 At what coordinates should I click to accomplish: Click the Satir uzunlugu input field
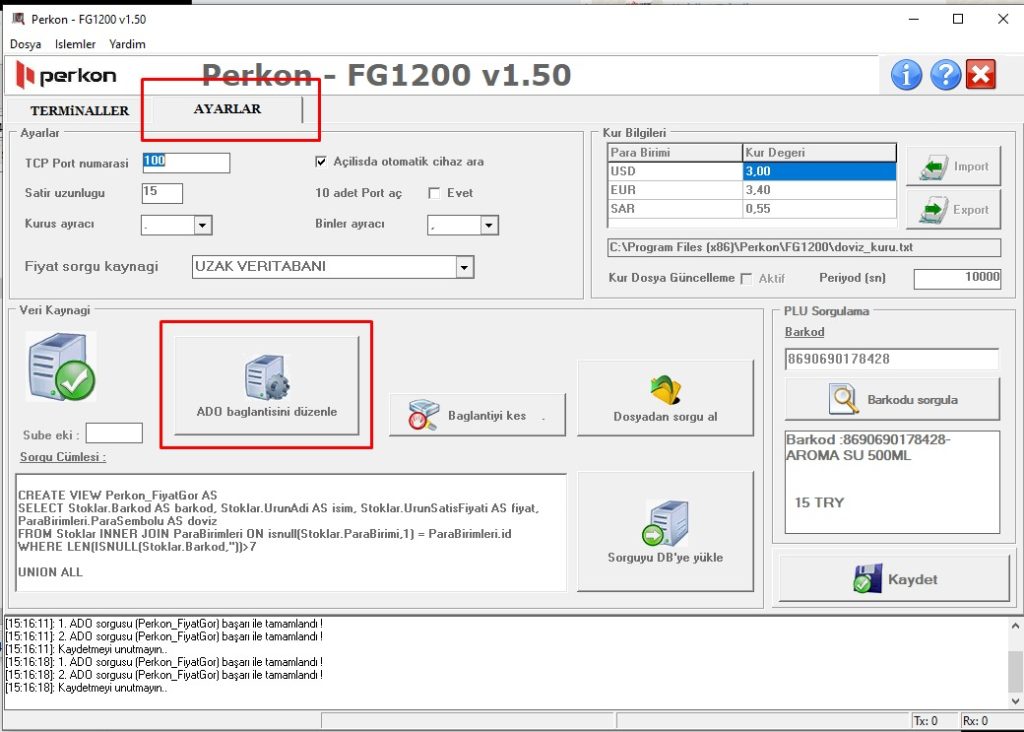point(162,193)
